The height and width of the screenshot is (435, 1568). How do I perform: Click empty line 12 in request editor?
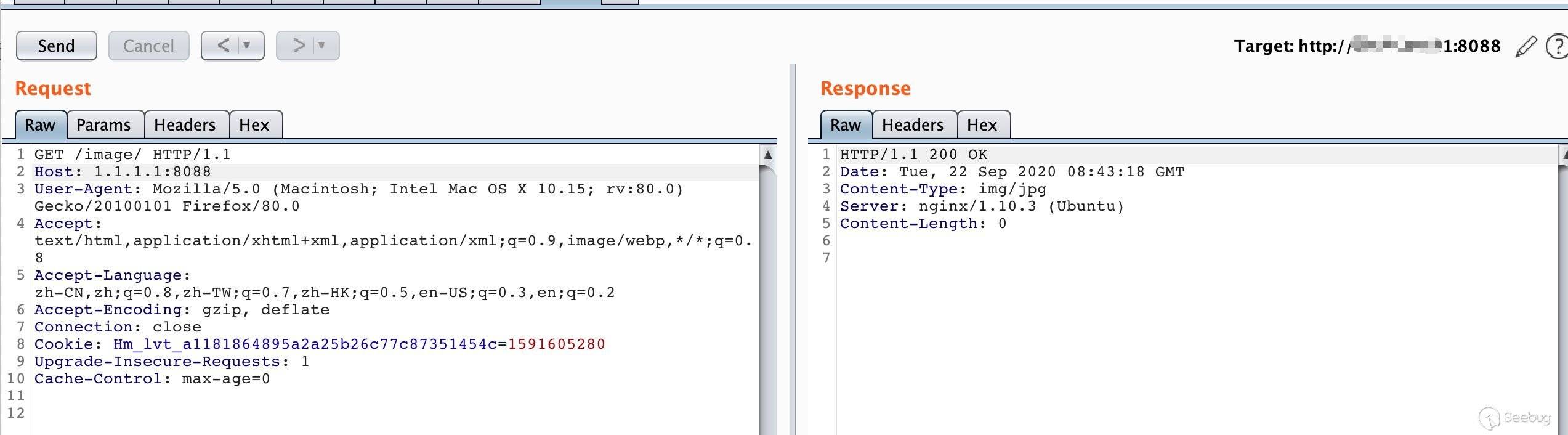[394, 413]
